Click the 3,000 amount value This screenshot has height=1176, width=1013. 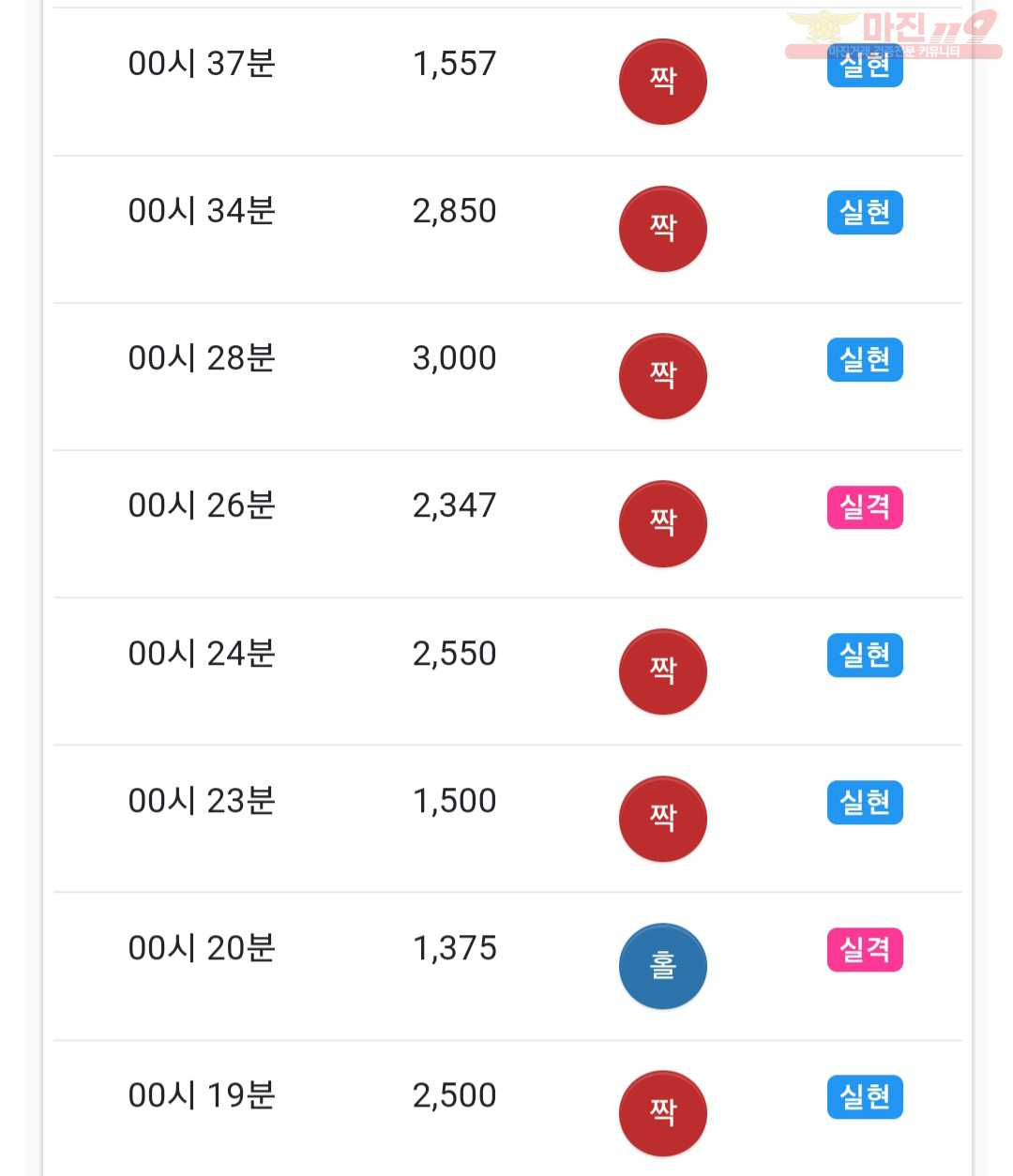pos(454,358)
